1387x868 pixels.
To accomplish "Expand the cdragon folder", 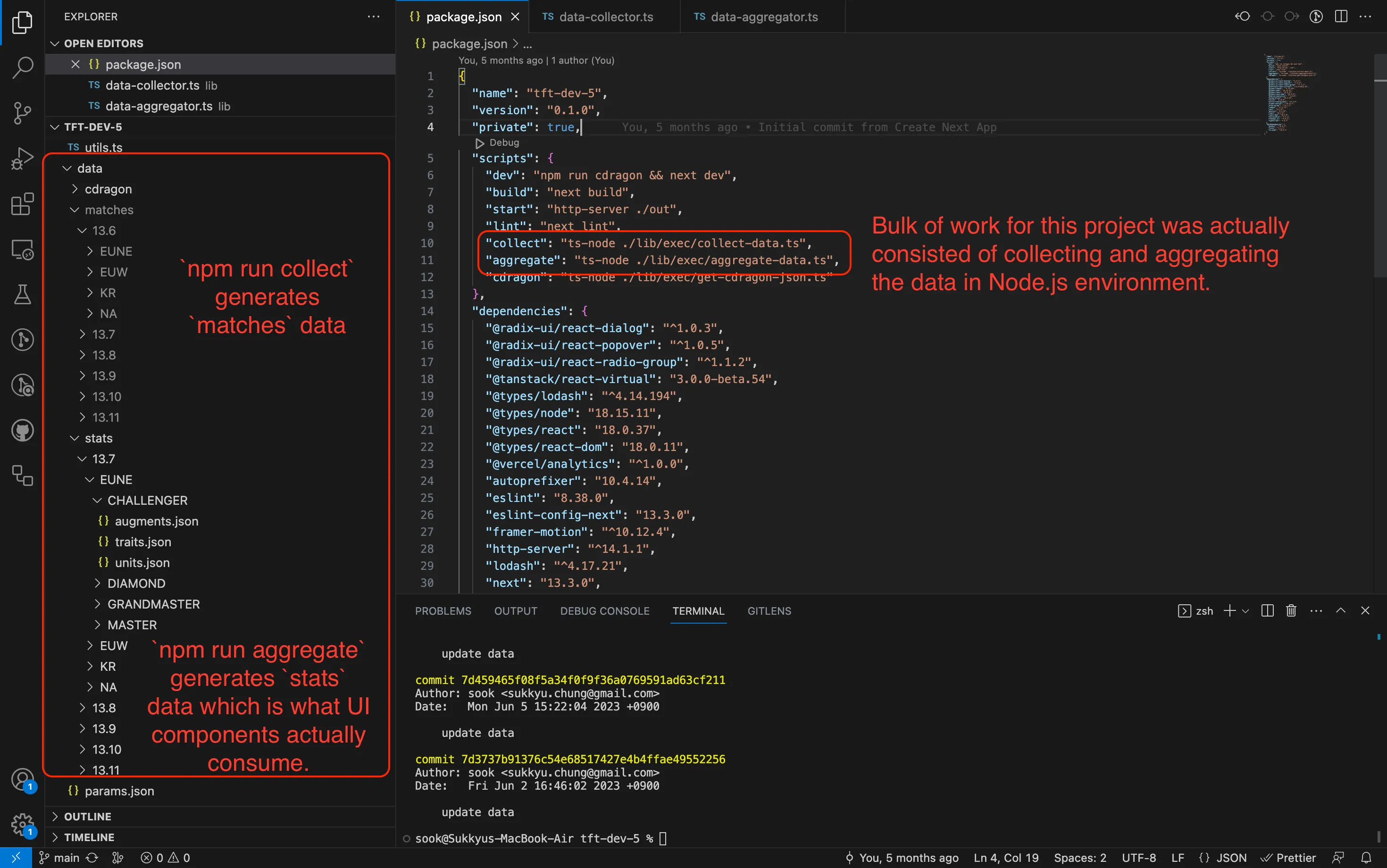I will pyautogui.click(x=108, y=189).
